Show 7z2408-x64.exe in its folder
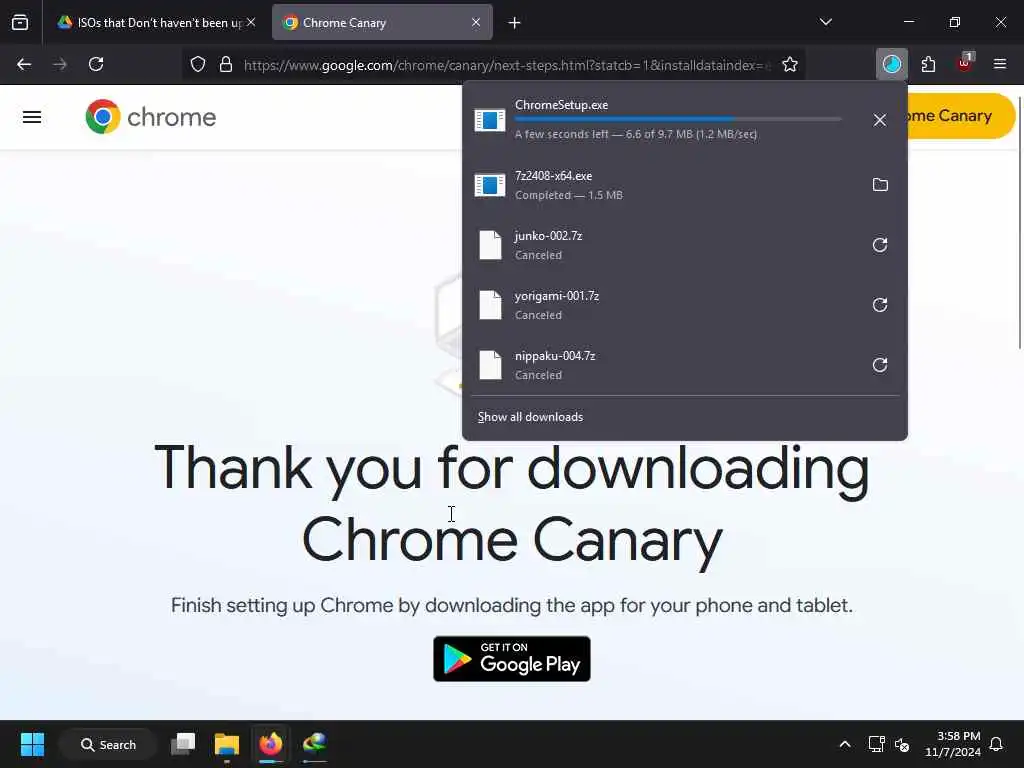The height and width of the screenshot is (768, 1024). pyautogui.click(x=880, y=185)
